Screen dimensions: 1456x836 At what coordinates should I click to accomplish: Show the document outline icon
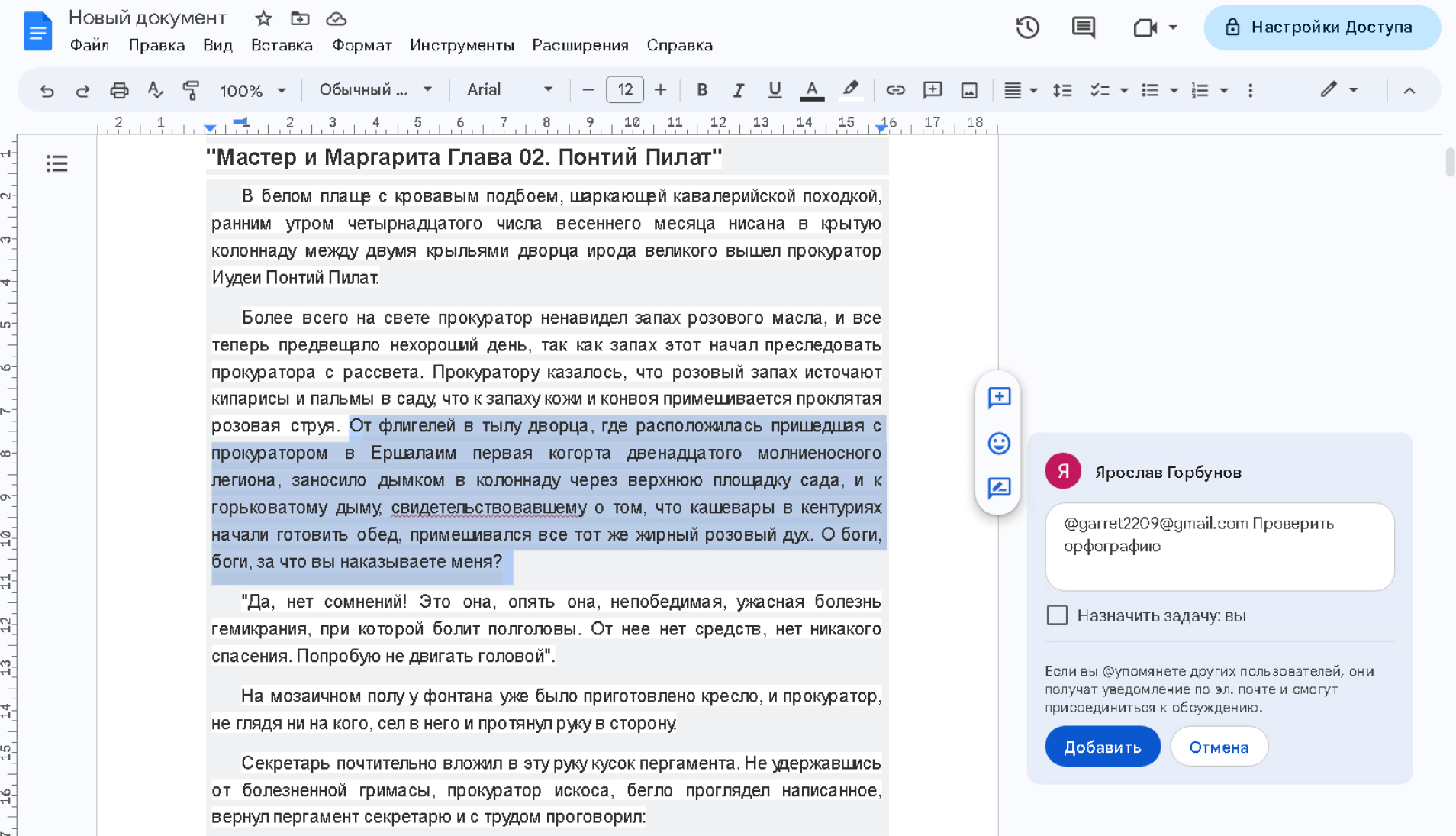click(57, 163)
